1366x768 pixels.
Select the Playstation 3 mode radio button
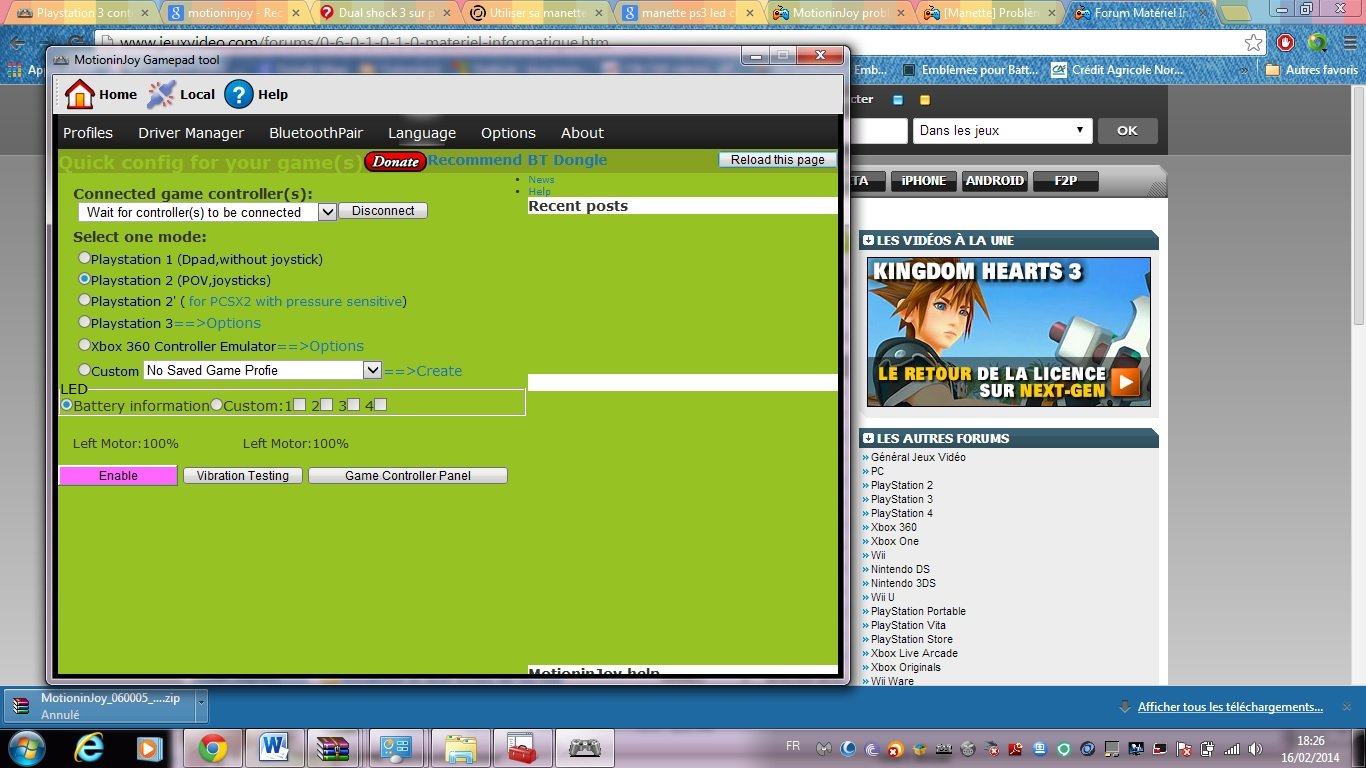pos(85,322)
